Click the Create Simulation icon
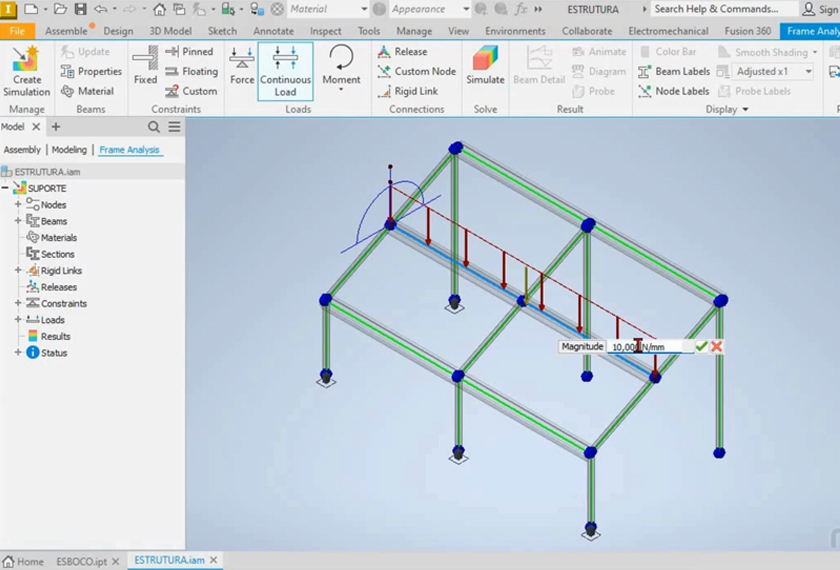This screenshot has height=570, width=840. pyautogui.click(x=26, y=68)
